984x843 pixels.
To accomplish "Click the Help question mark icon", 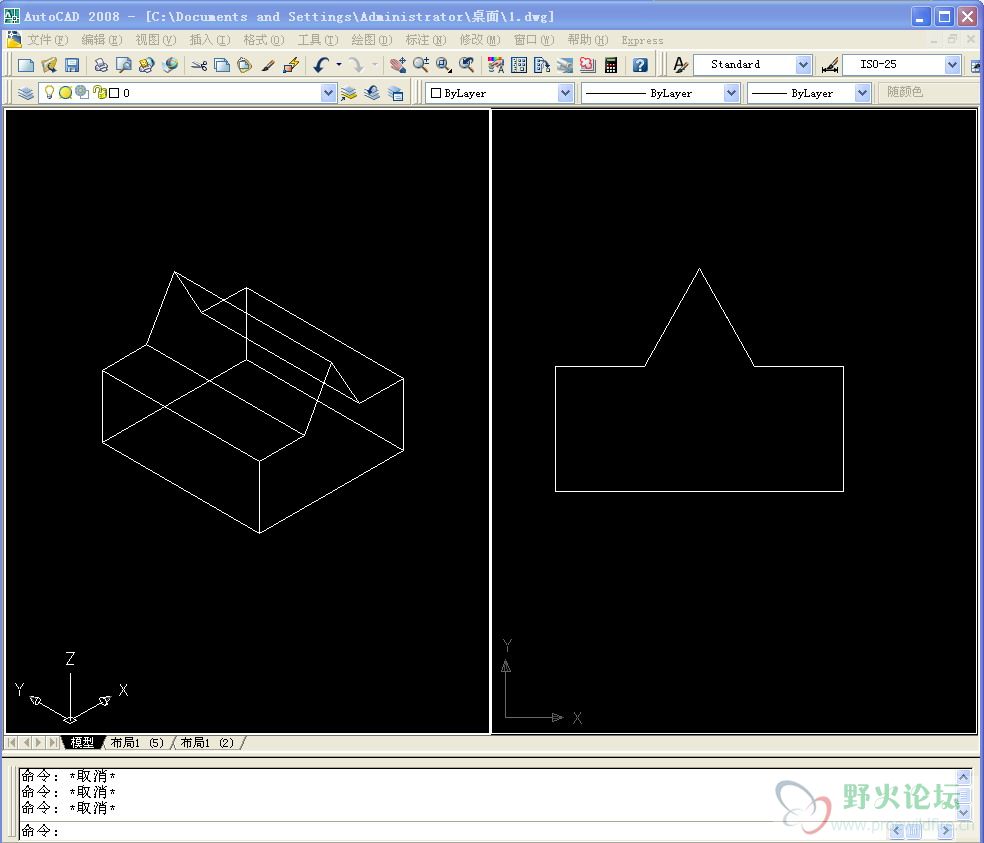I will [x=640, y=65].
